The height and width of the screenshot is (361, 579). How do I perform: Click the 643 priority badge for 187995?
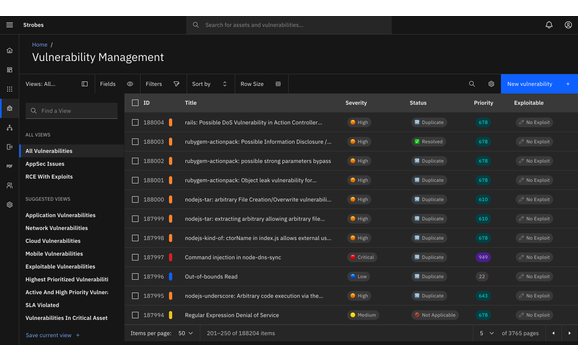(x=483, y=296)
